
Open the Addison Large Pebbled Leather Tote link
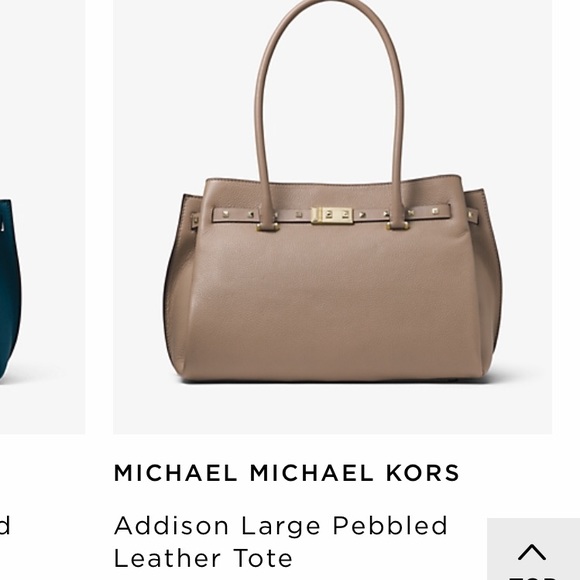(281, 542)
